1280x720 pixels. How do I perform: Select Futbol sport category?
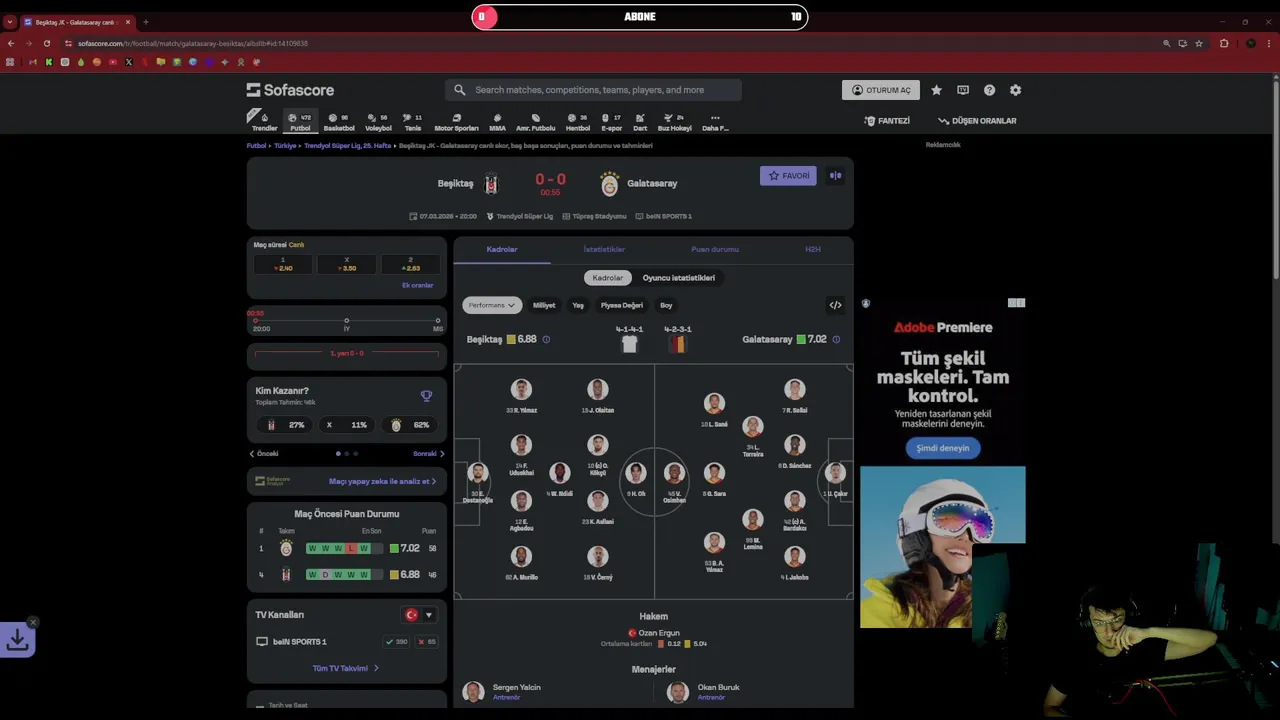[x=300, y=122]
